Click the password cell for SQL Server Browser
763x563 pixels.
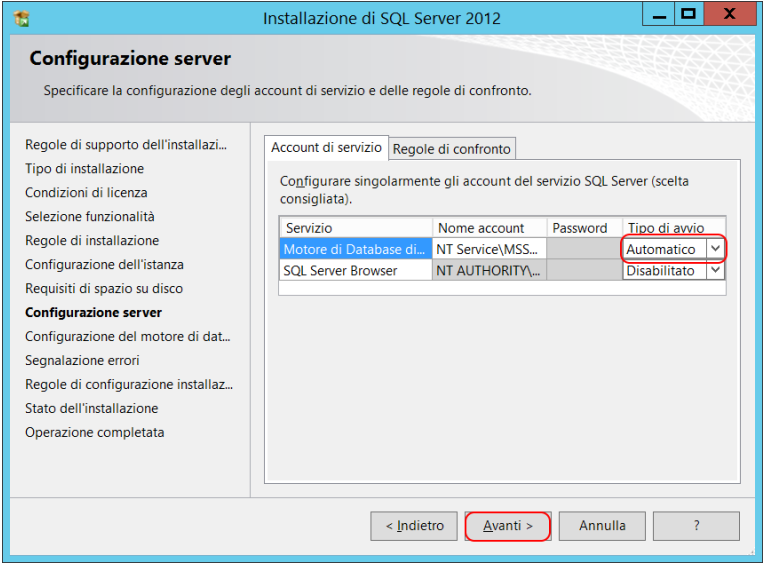click(x=584, y=270)
